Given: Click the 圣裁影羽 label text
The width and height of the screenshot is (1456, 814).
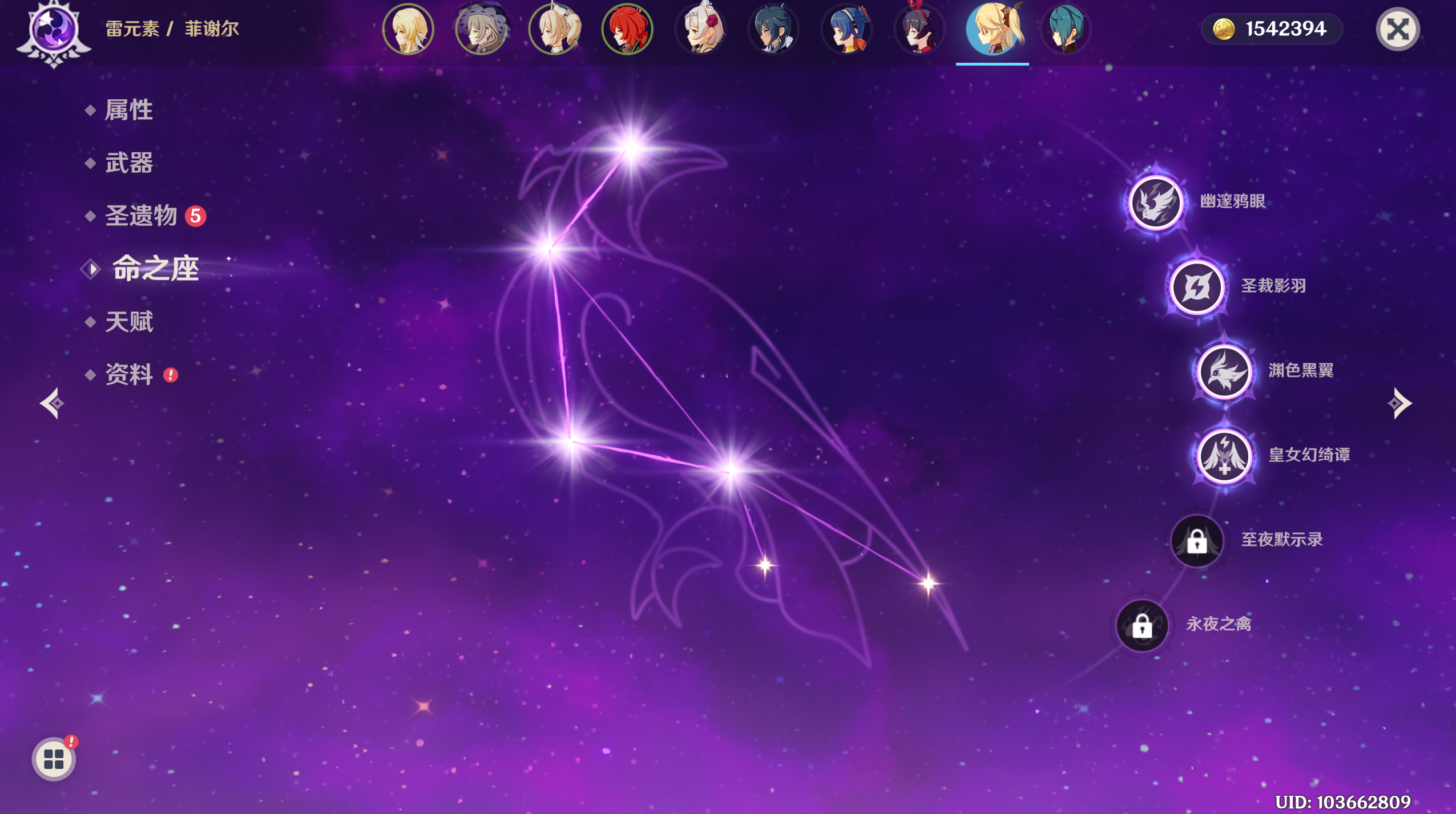Looking at the screenshot, I should tap(1273, 286).
